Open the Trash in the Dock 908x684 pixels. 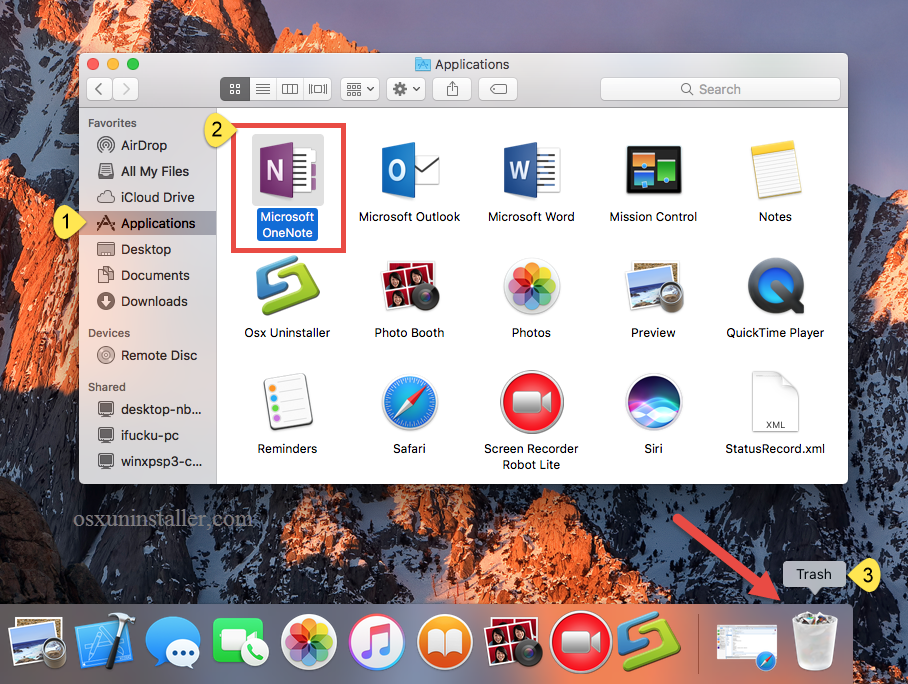(814, 641)
